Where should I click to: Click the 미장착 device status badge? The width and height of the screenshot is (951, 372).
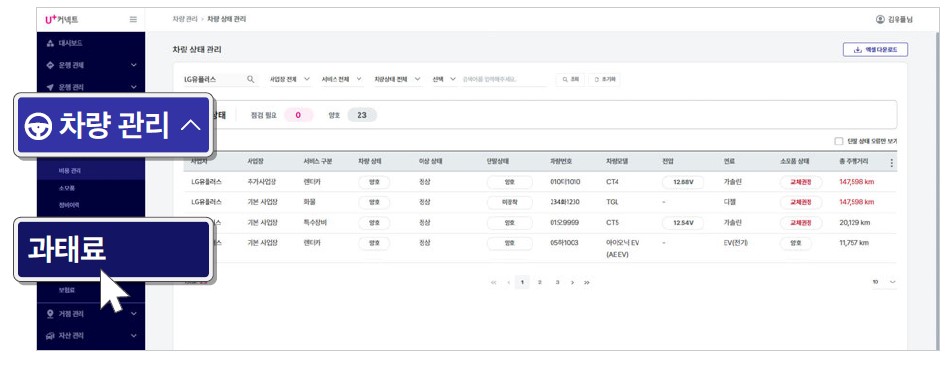(509, 202)
